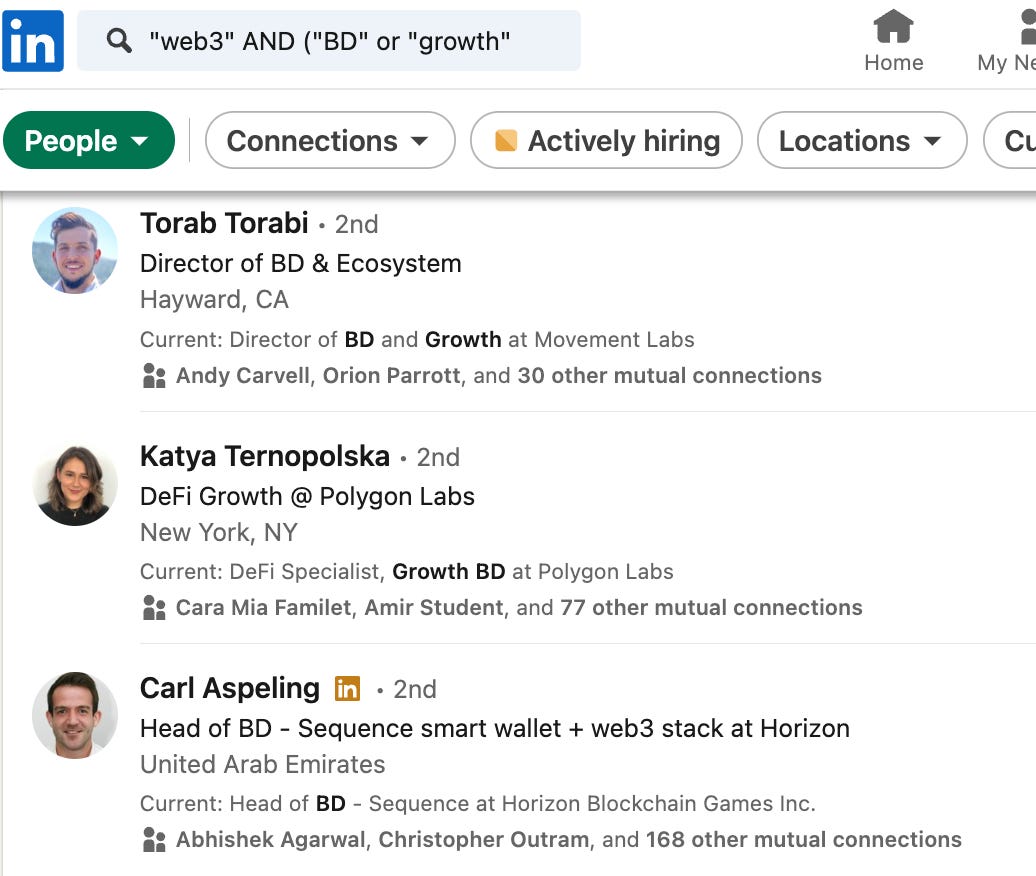Click Carl Aspeling's profile photo
The height and width of the screenshot is (876, 1036).
[x=75, y=715]
